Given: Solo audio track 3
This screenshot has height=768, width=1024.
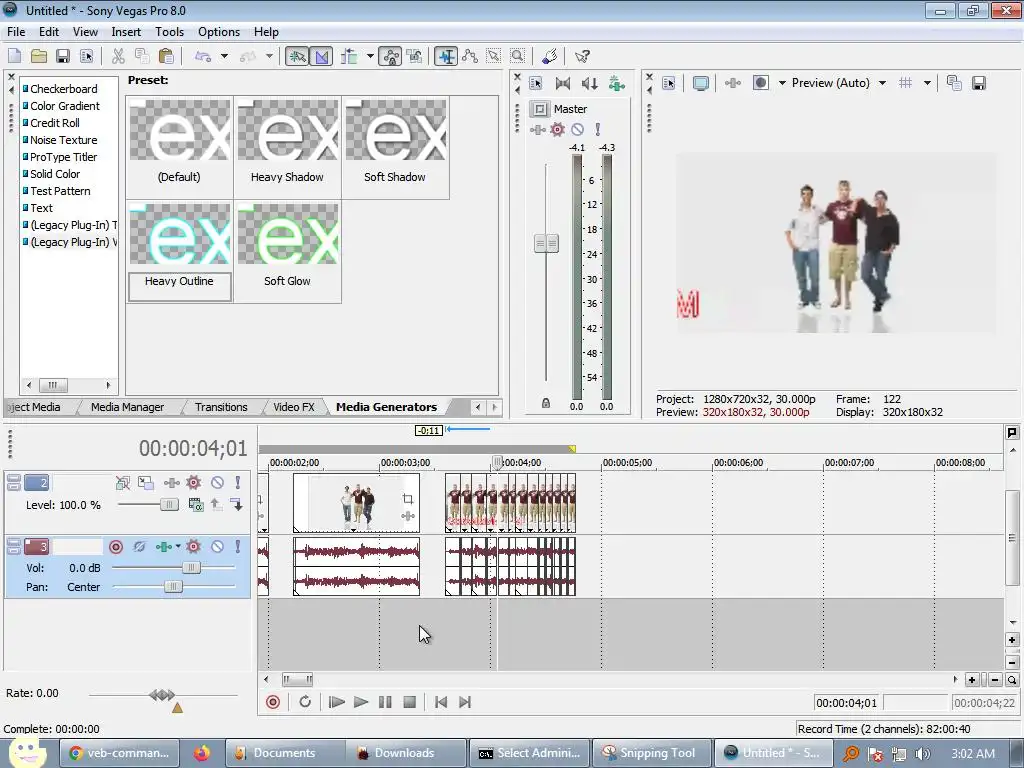Looking at the screenshot, I should (x=238, y=546).
